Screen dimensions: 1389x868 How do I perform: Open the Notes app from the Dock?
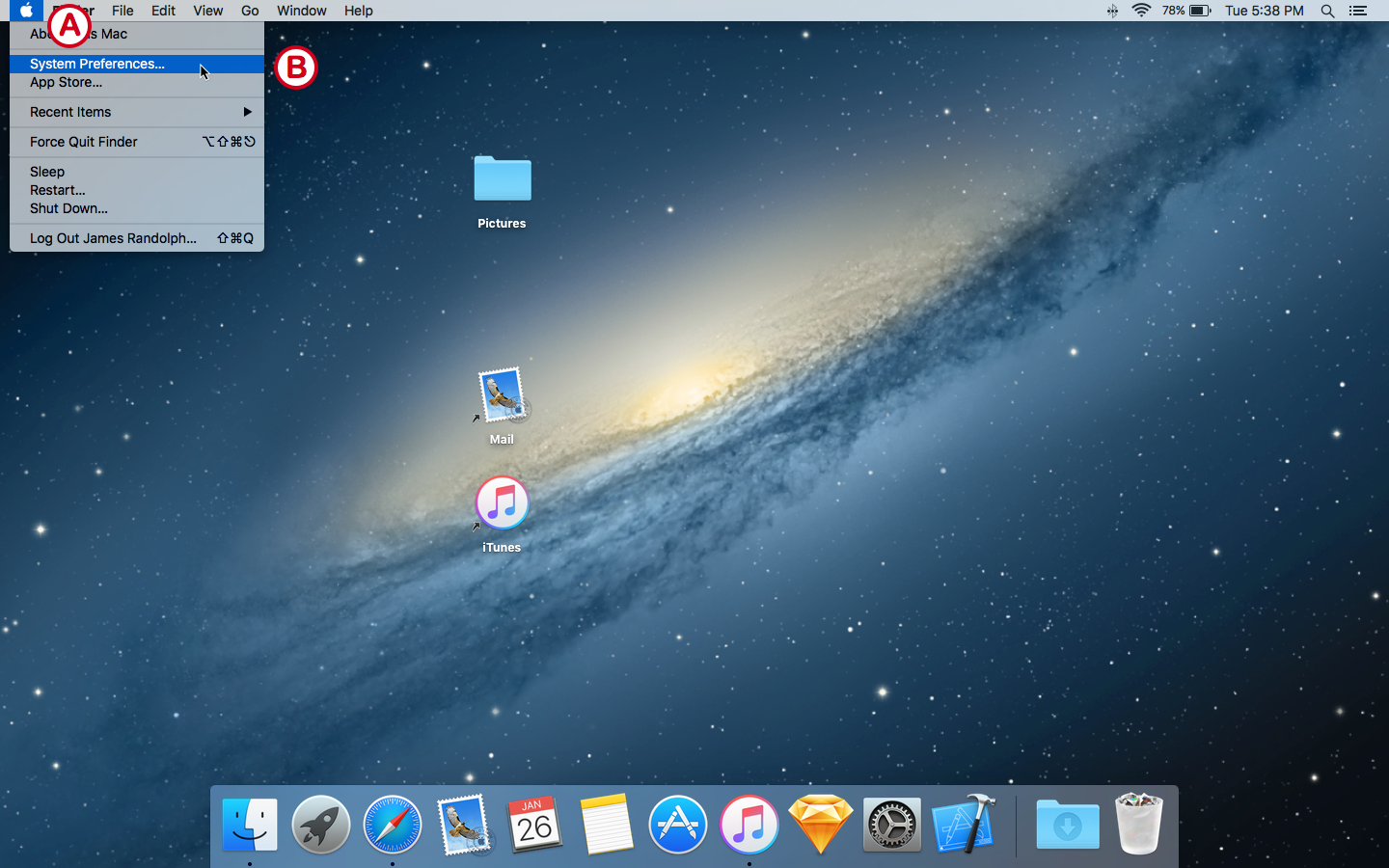606,825
